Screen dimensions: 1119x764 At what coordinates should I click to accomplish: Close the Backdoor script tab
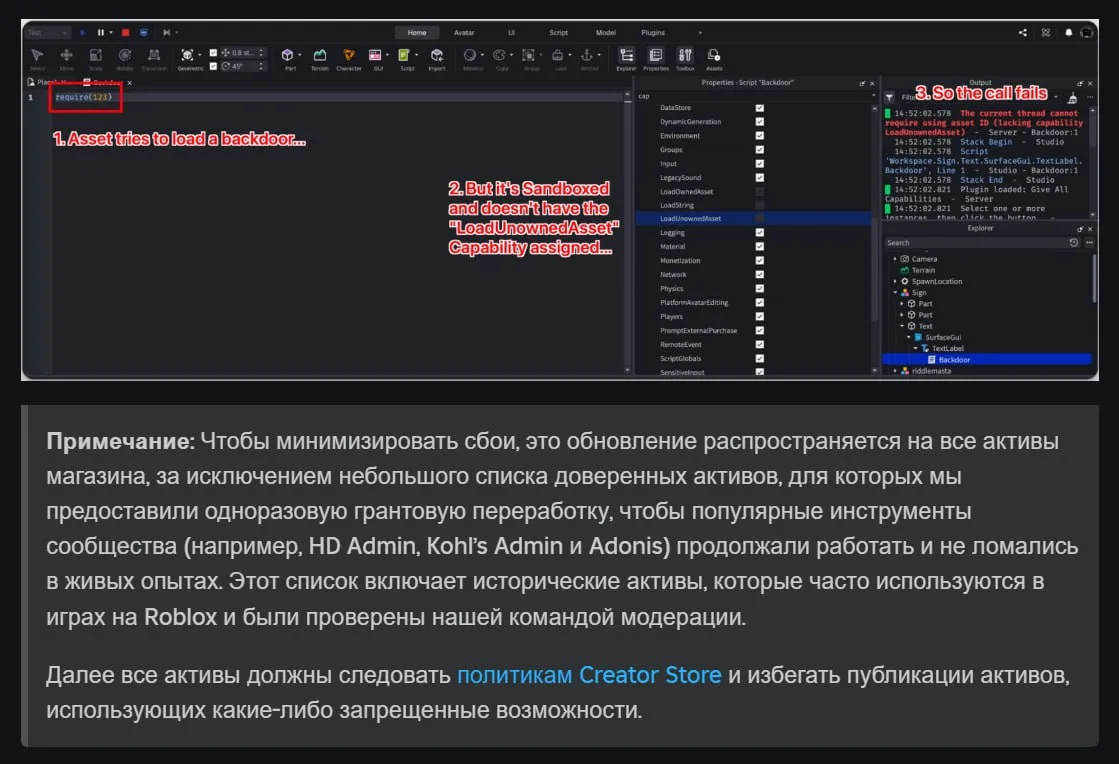coord(129,83)
